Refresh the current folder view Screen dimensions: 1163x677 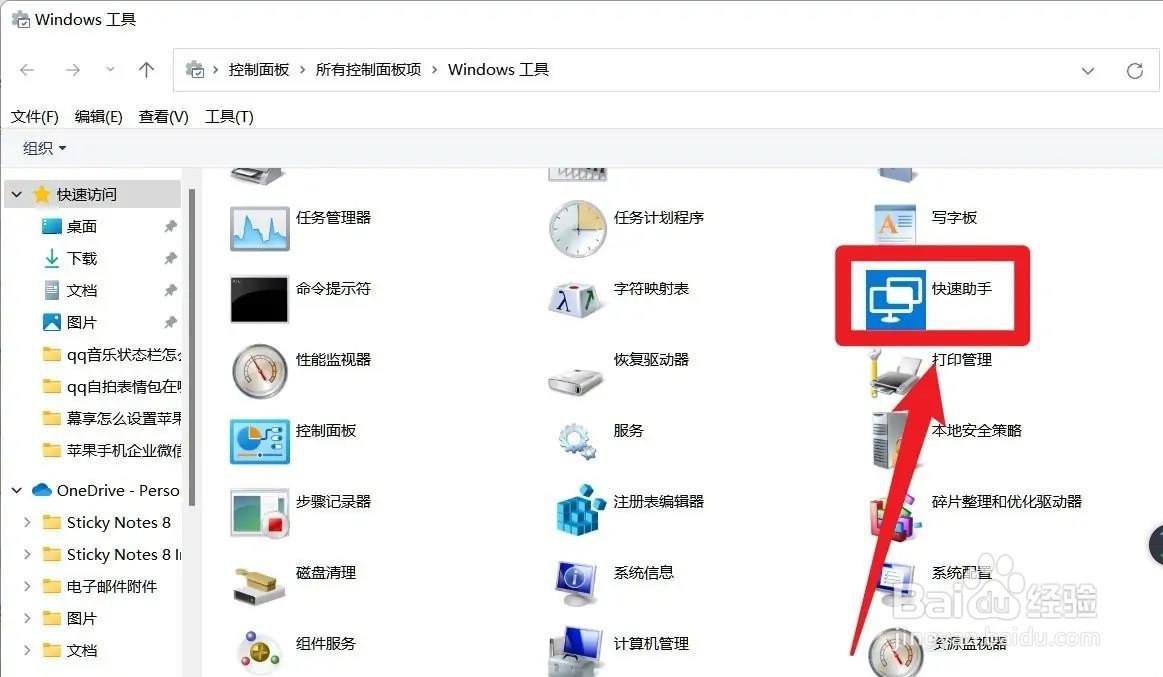[x=1135, y=69]
